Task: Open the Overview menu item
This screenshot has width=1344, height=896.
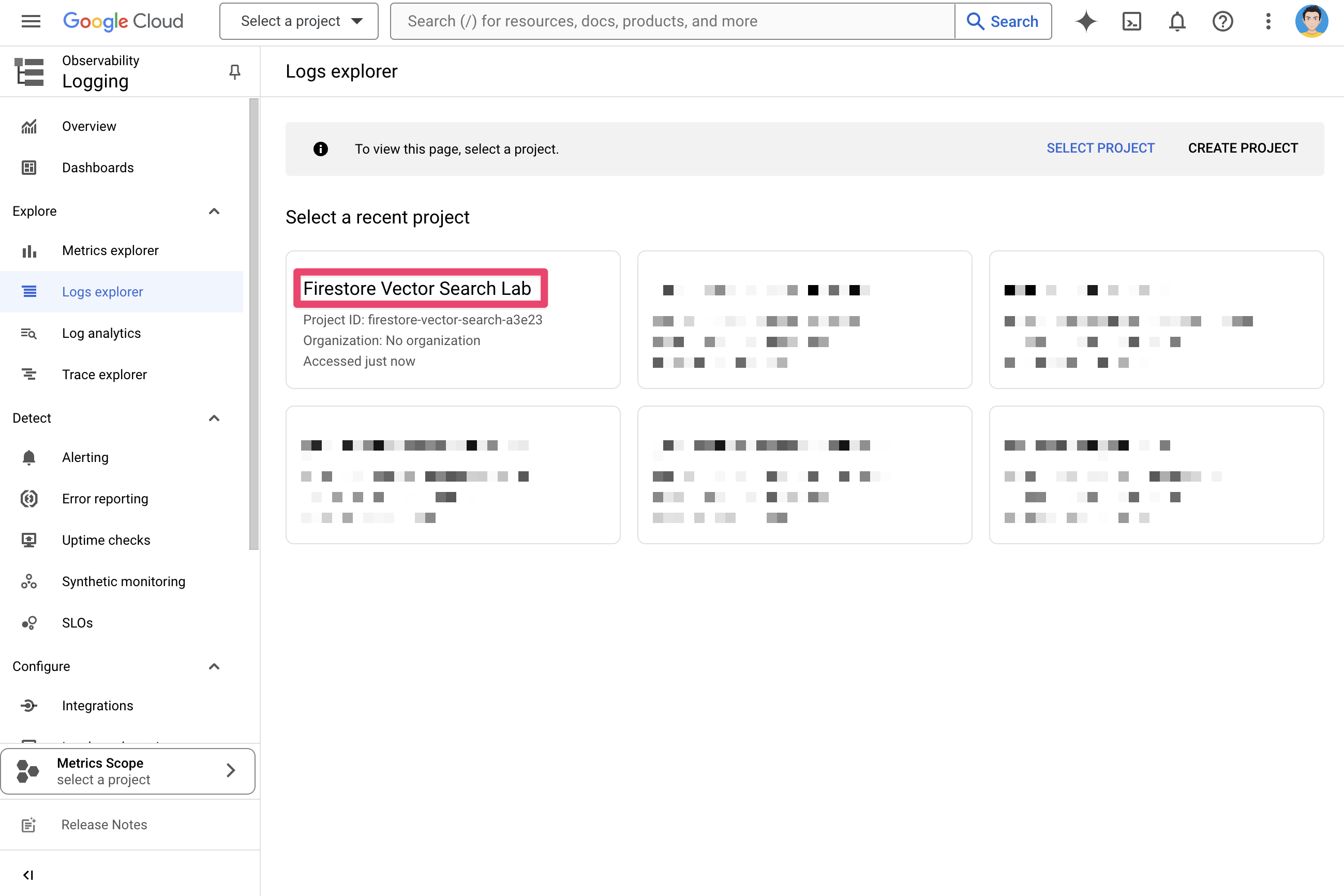Action: coord(88,126)
